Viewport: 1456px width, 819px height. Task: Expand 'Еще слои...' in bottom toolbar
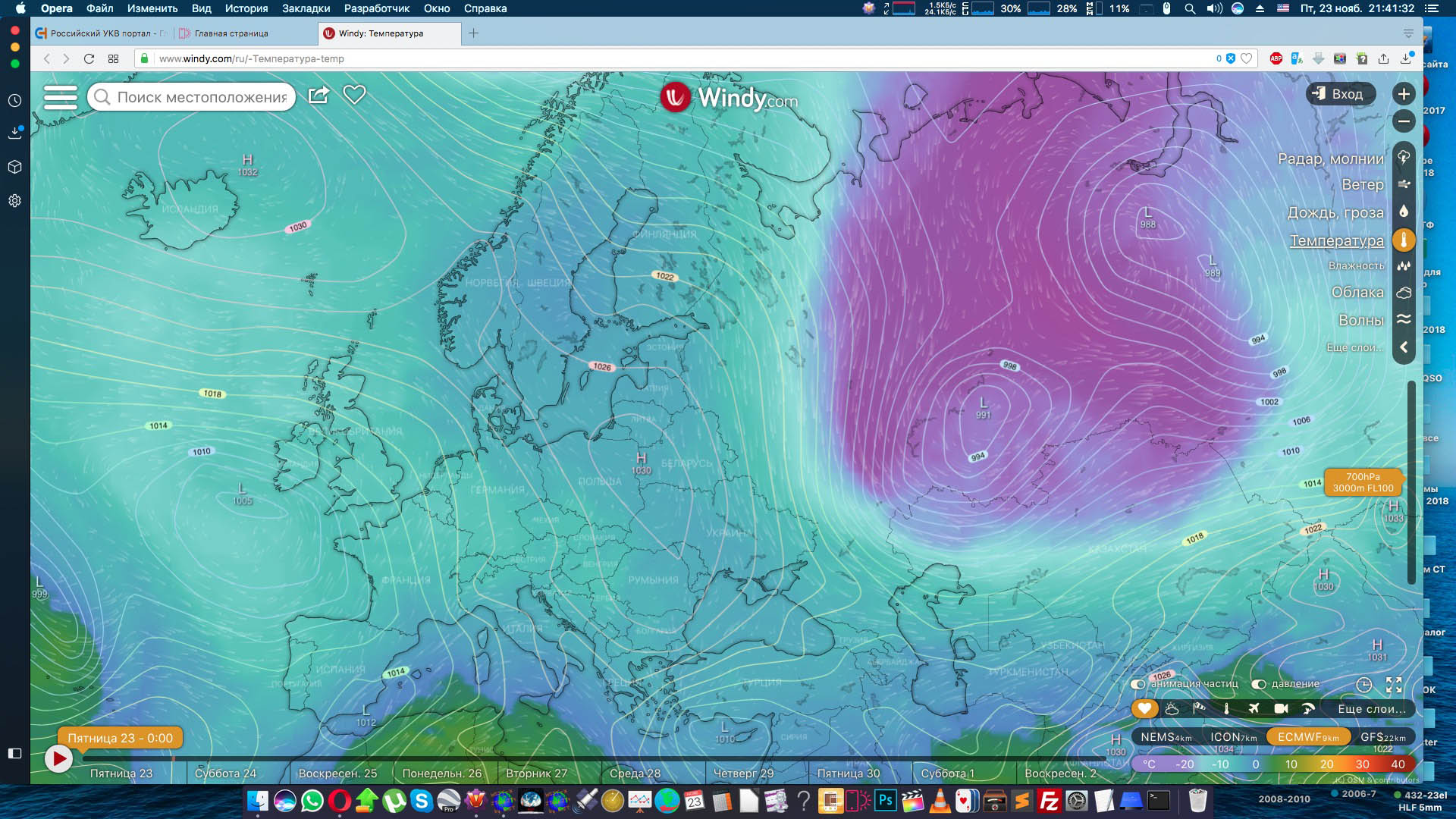1371,708
